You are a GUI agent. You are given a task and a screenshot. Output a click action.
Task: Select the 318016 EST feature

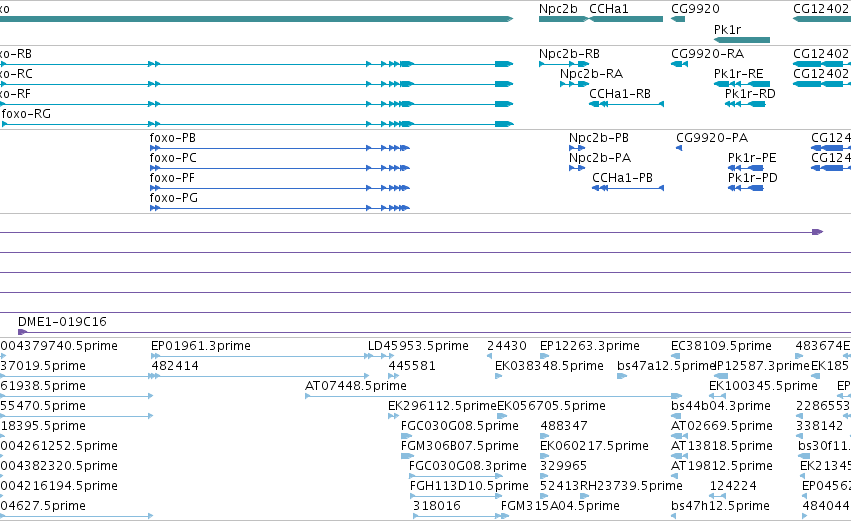tap(459, 516)
